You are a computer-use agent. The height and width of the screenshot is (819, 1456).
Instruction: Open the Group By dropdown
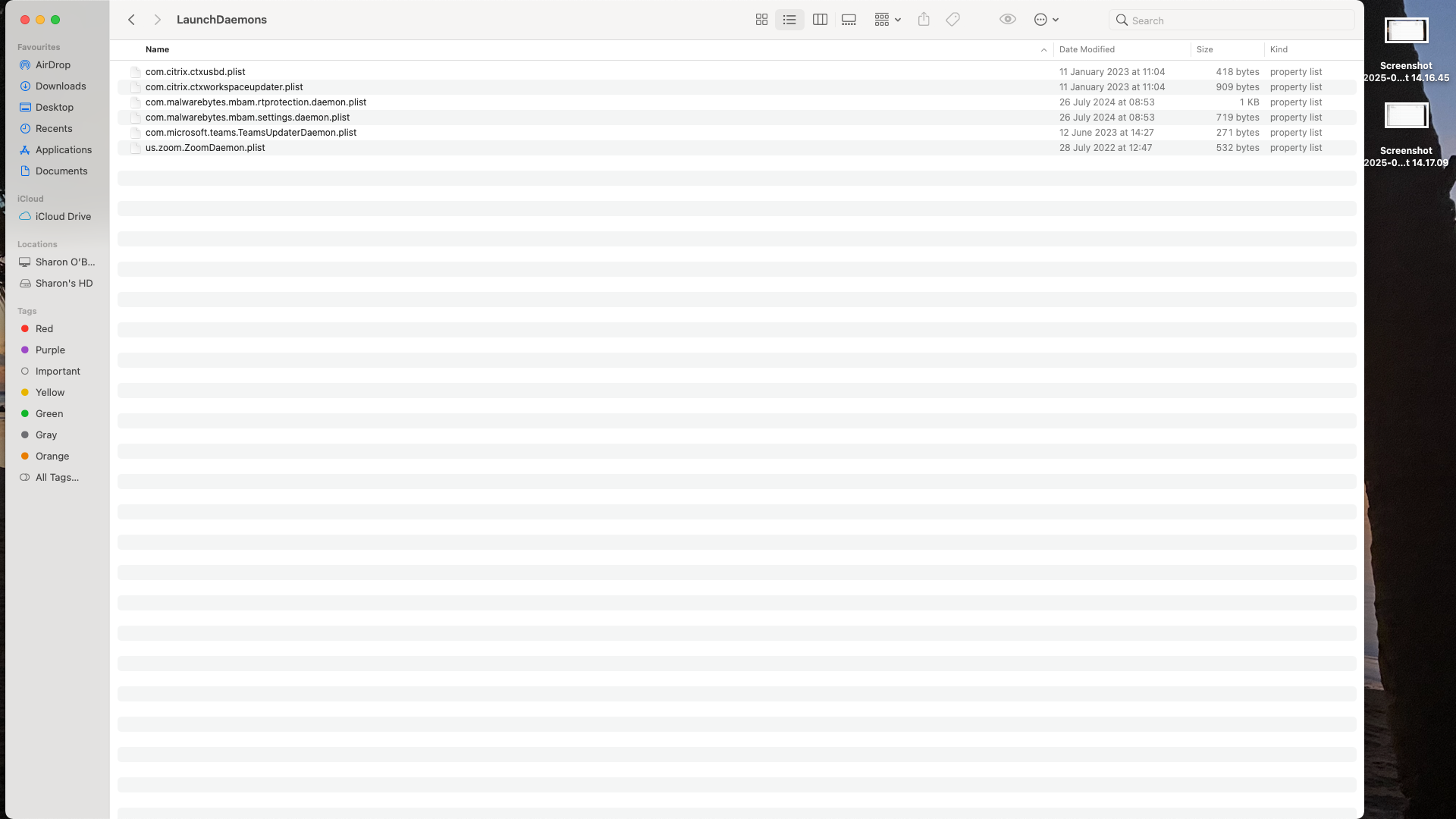pos(886,20)
